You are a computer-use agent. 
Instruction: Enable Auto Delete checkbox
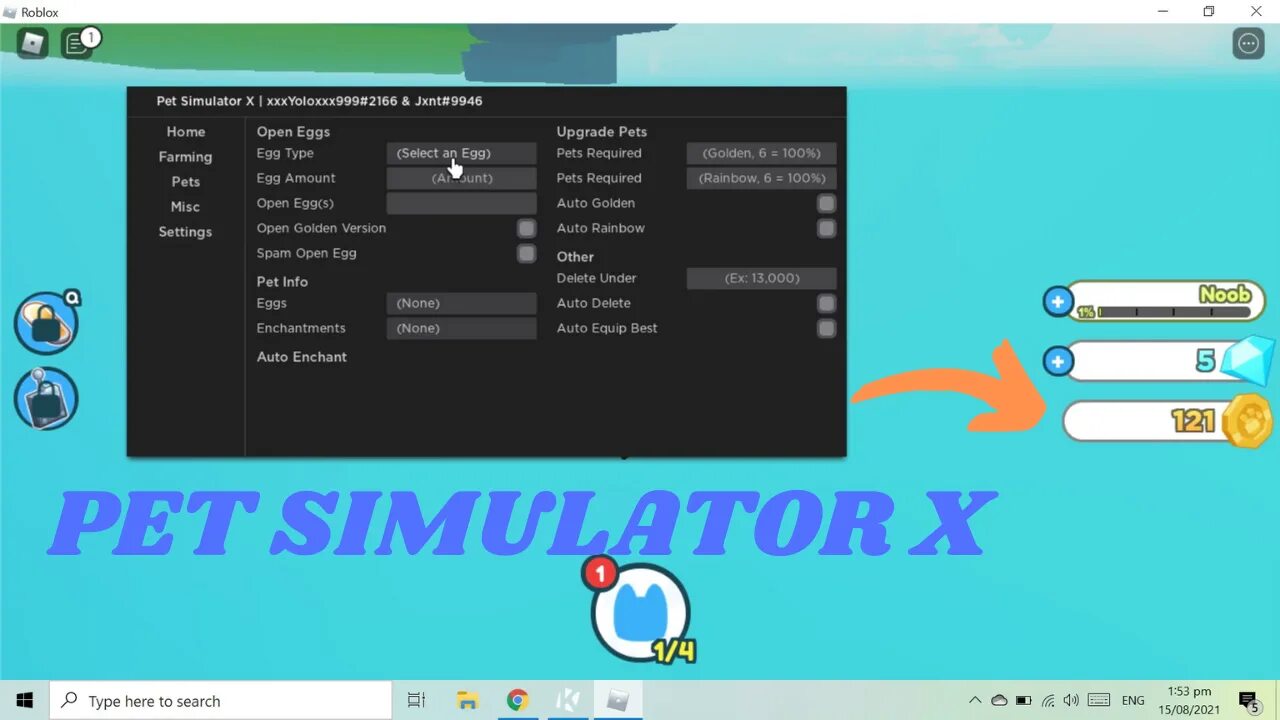[x=826, y=303]
